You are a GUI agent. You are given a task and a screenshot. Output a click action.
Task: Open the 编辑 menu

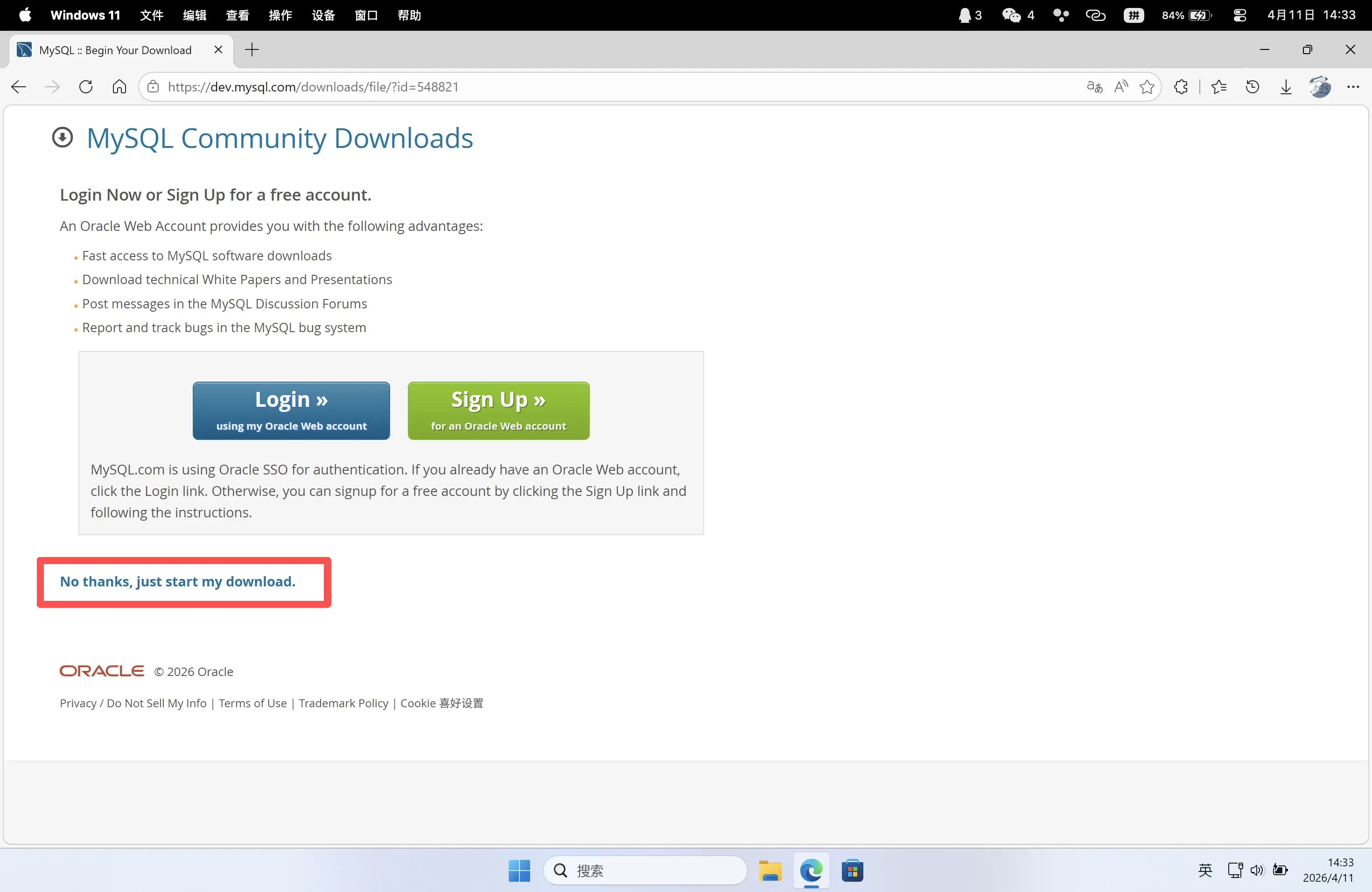[x=194, y=15]
